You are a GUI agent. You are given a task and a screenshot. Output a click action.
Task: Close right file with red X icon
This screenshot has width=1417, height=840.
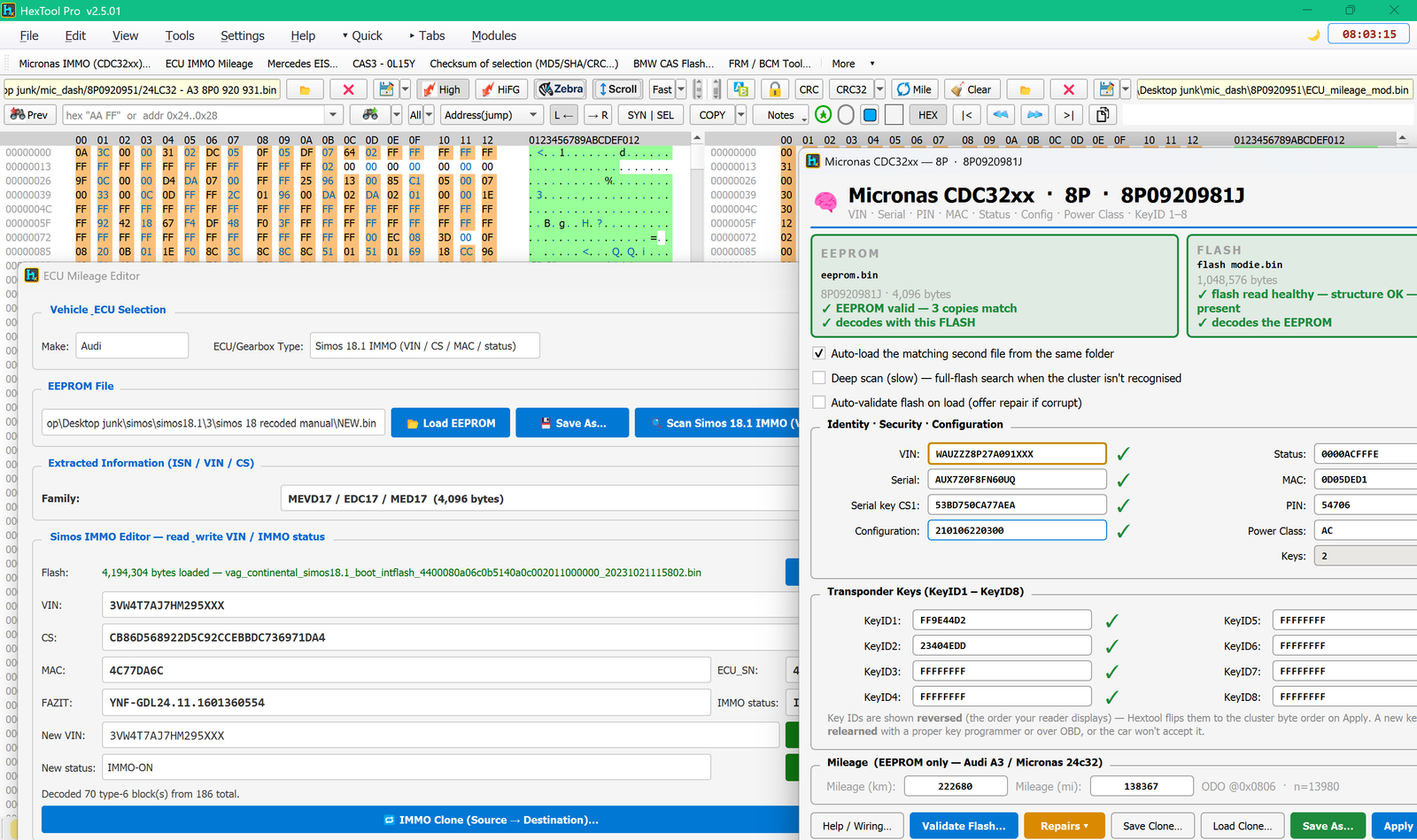[1069, 89]
